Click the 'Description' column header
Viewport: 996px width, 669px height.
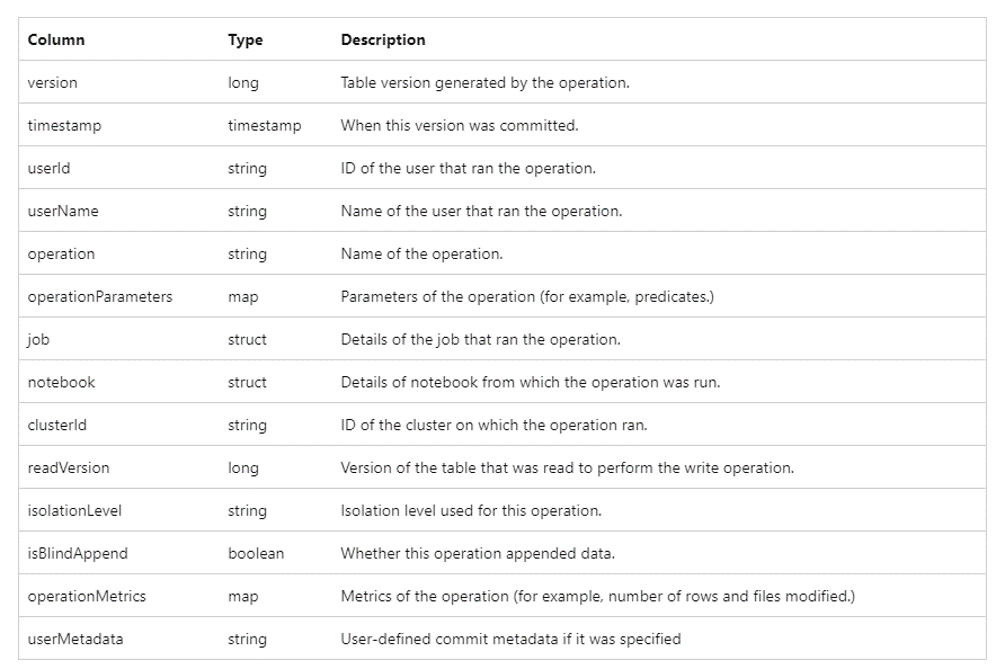383,40
